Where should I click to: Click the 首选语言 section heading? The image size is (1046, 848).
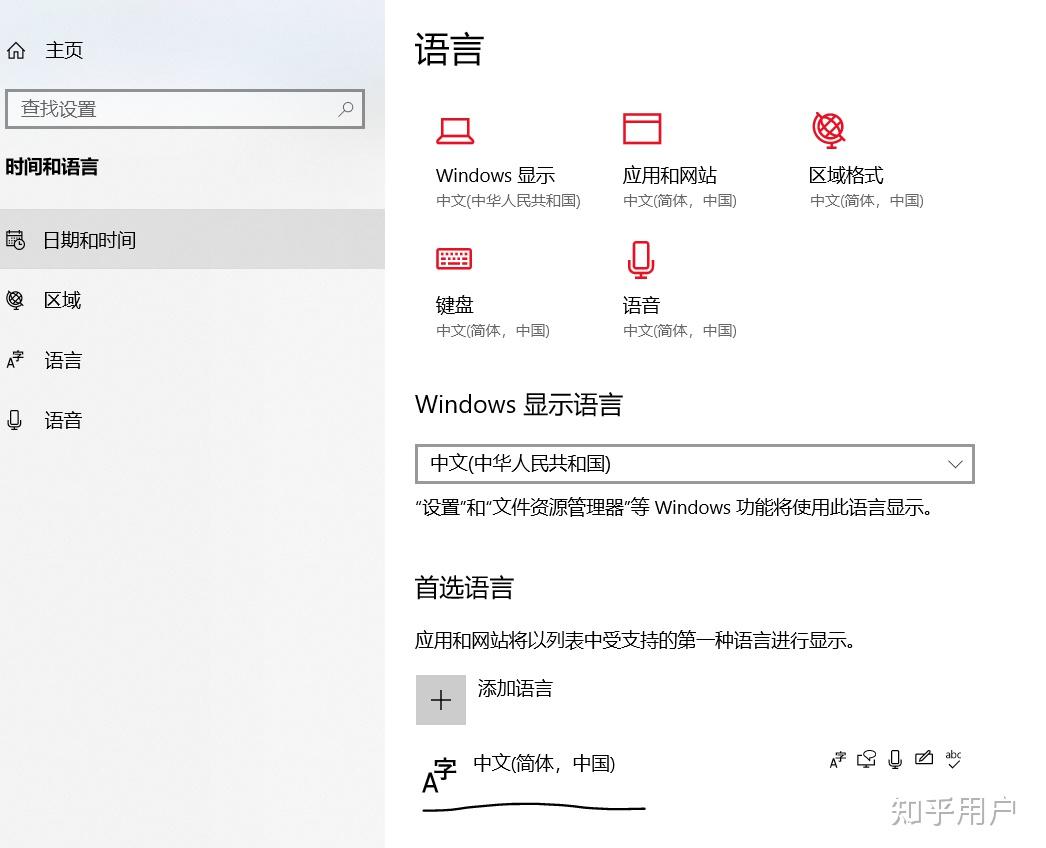tap(464, 588)
